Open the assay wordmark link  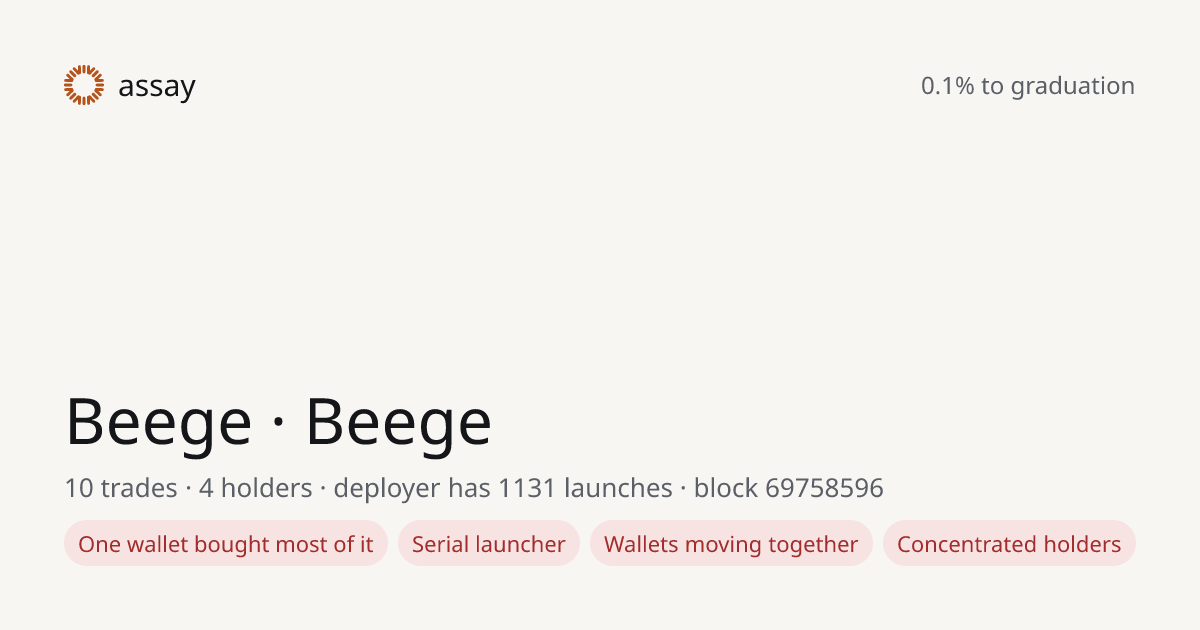(x=157, y=88)
